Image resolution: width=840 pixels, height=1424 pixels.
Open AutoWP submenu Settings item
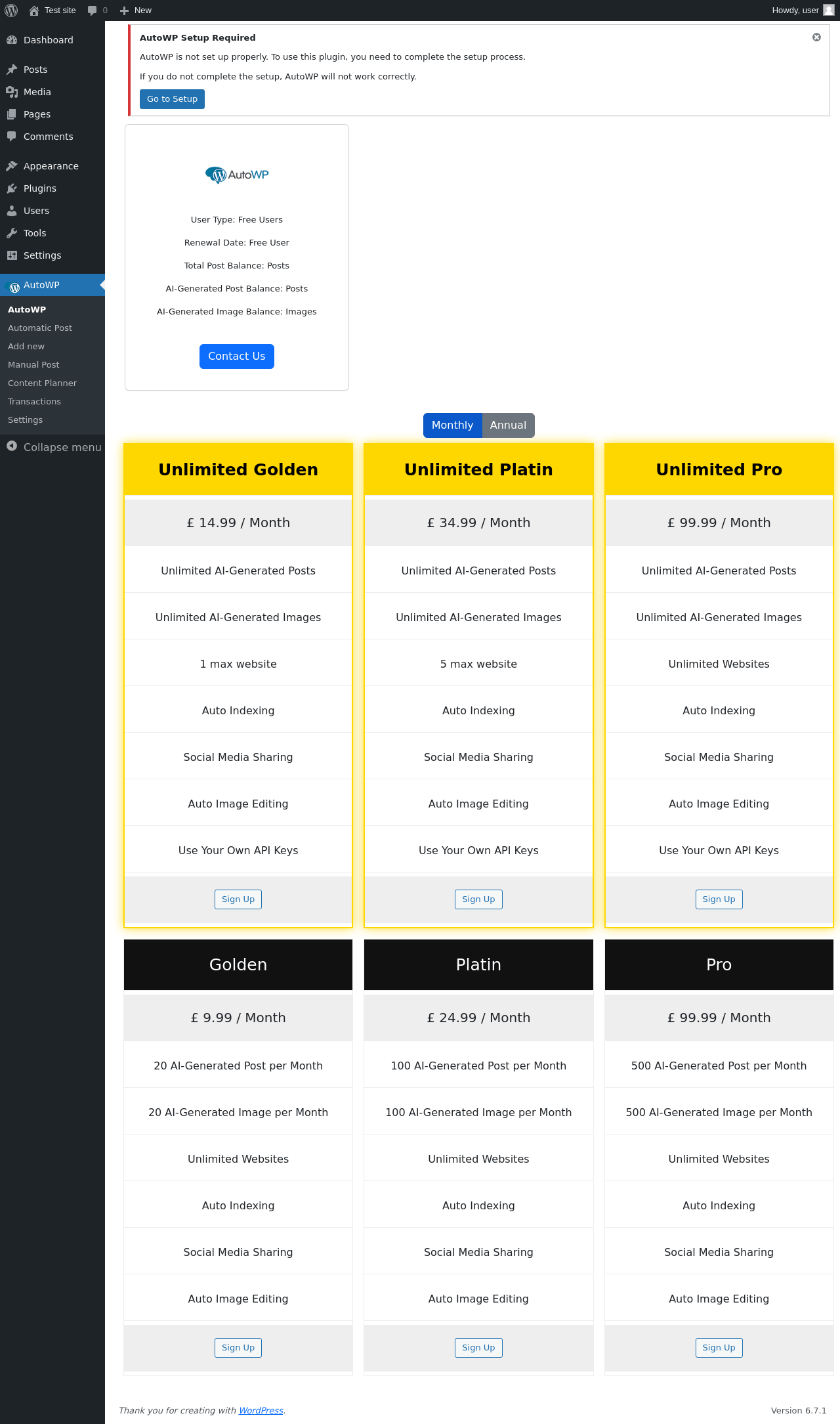(x=25, y=420)
